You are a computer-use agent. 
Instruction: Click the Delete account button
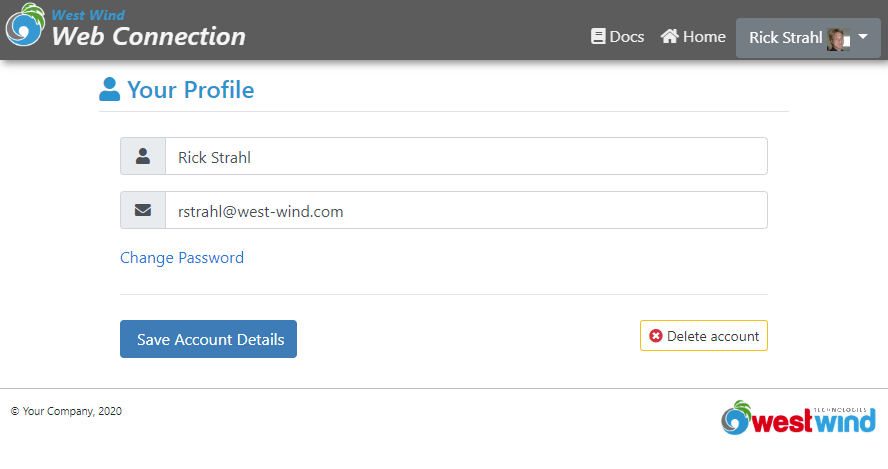click(704, 336)
